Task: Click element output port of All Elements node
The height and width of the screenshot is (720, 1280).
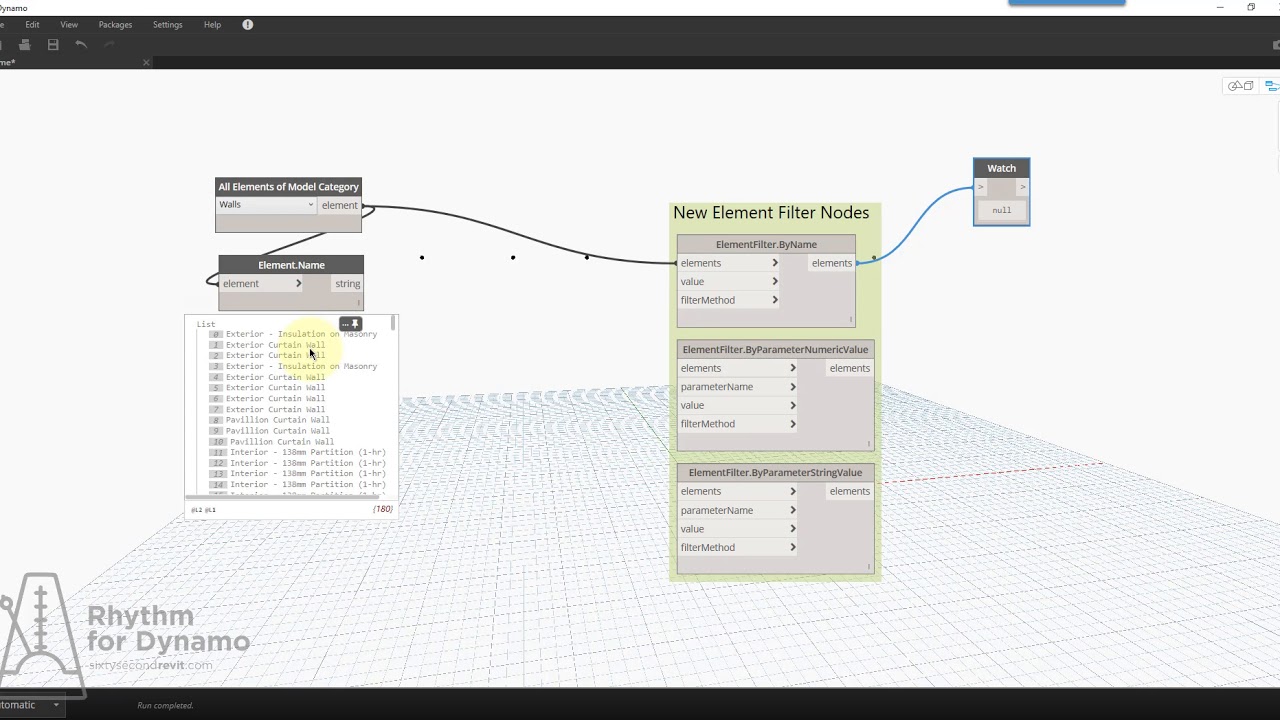Action: tap(339, 205)
